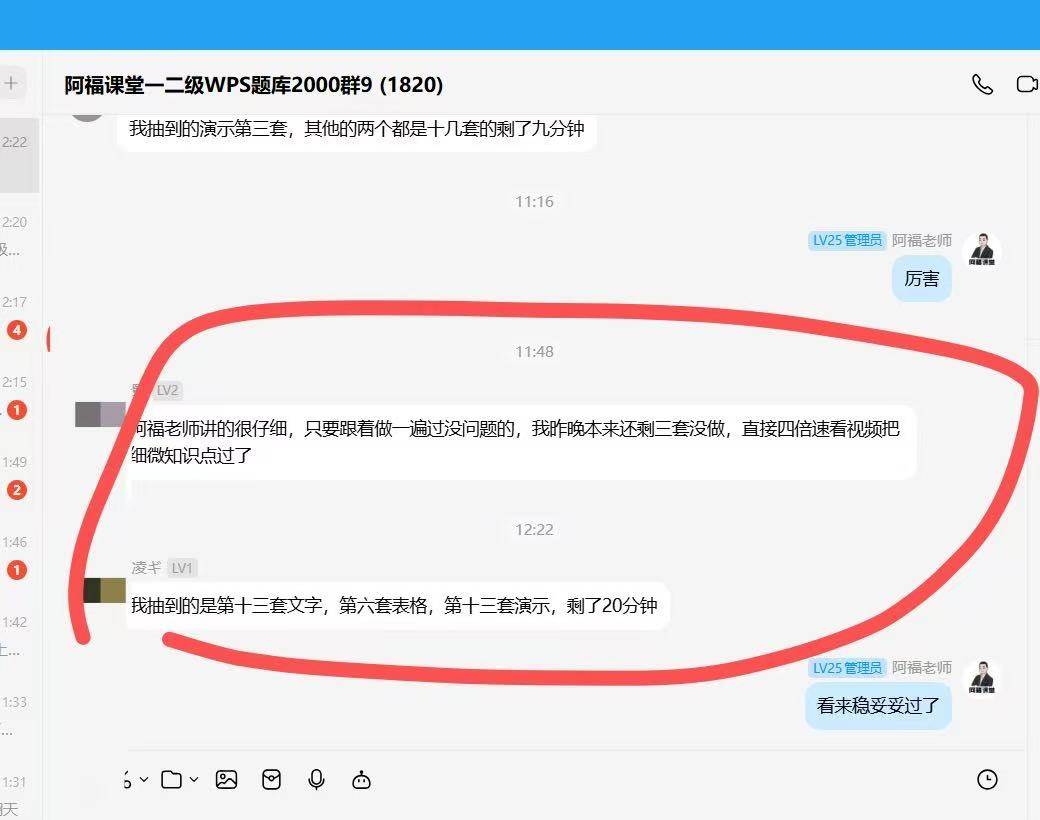
Task: Open sidebar chat with 2 unread badge
Action: click(x=20, y=476)
